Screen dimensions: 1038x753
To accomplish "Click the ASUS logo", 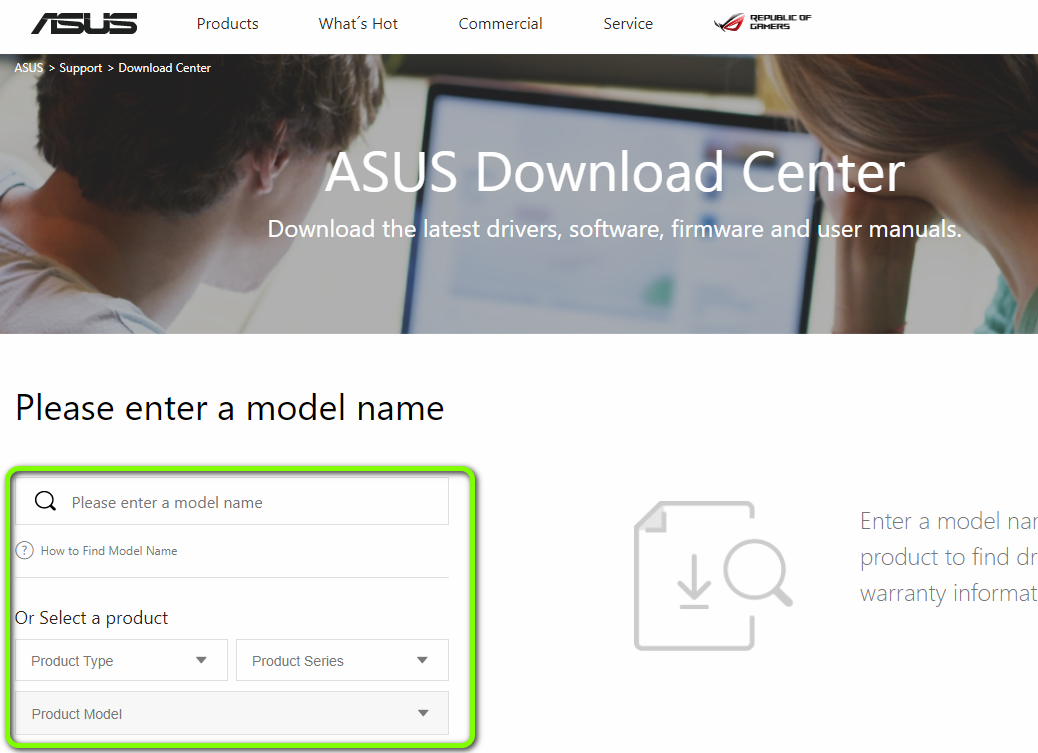I will 84,23.
